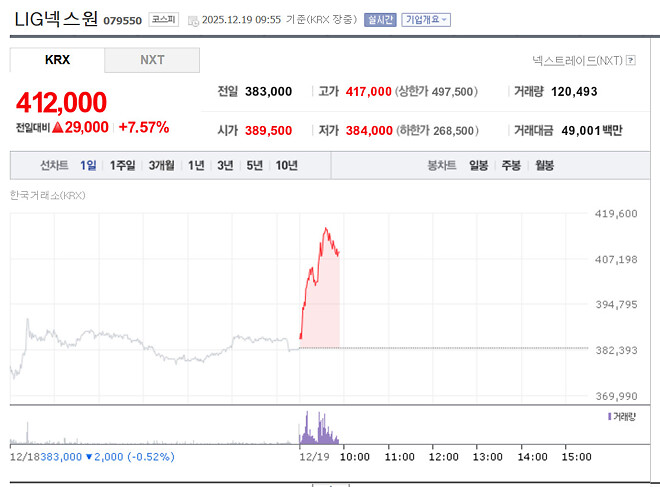660x487 pixels.
Task: Select the 3년 line chart period
Action: tap(225, 165)
